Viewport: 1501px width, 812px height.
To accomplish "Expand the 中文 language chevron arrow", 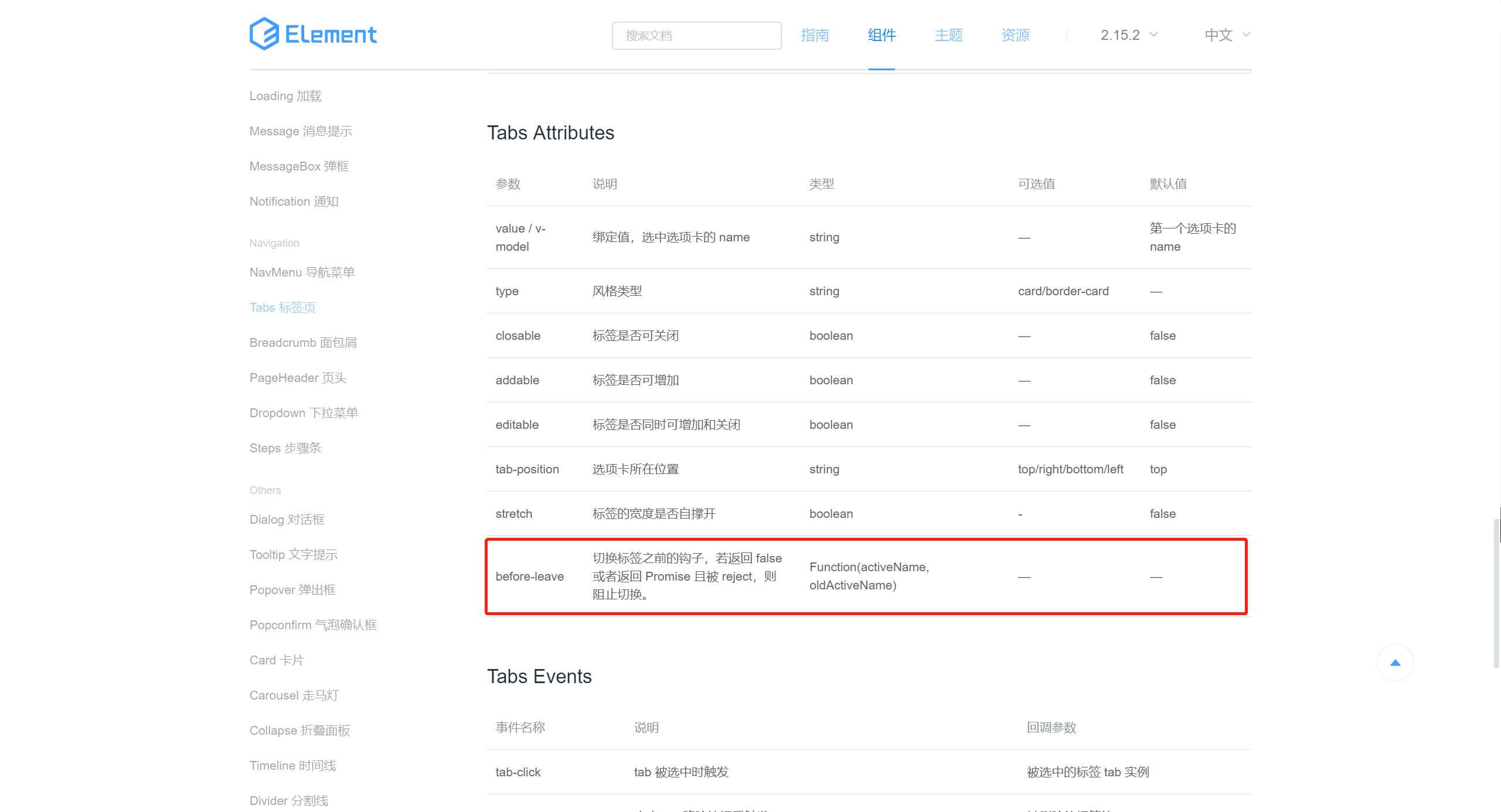I will point(1247,35).
